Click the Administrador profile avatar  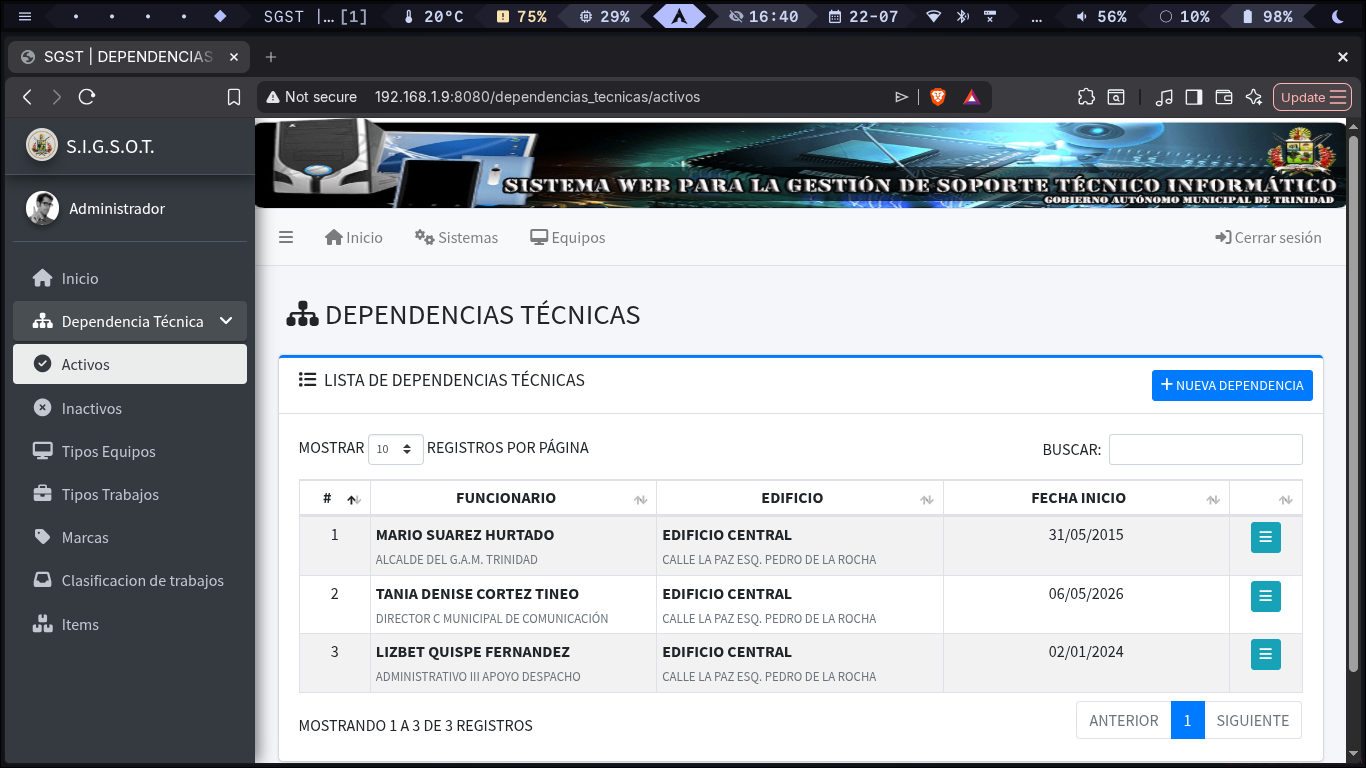click(42, 209)
